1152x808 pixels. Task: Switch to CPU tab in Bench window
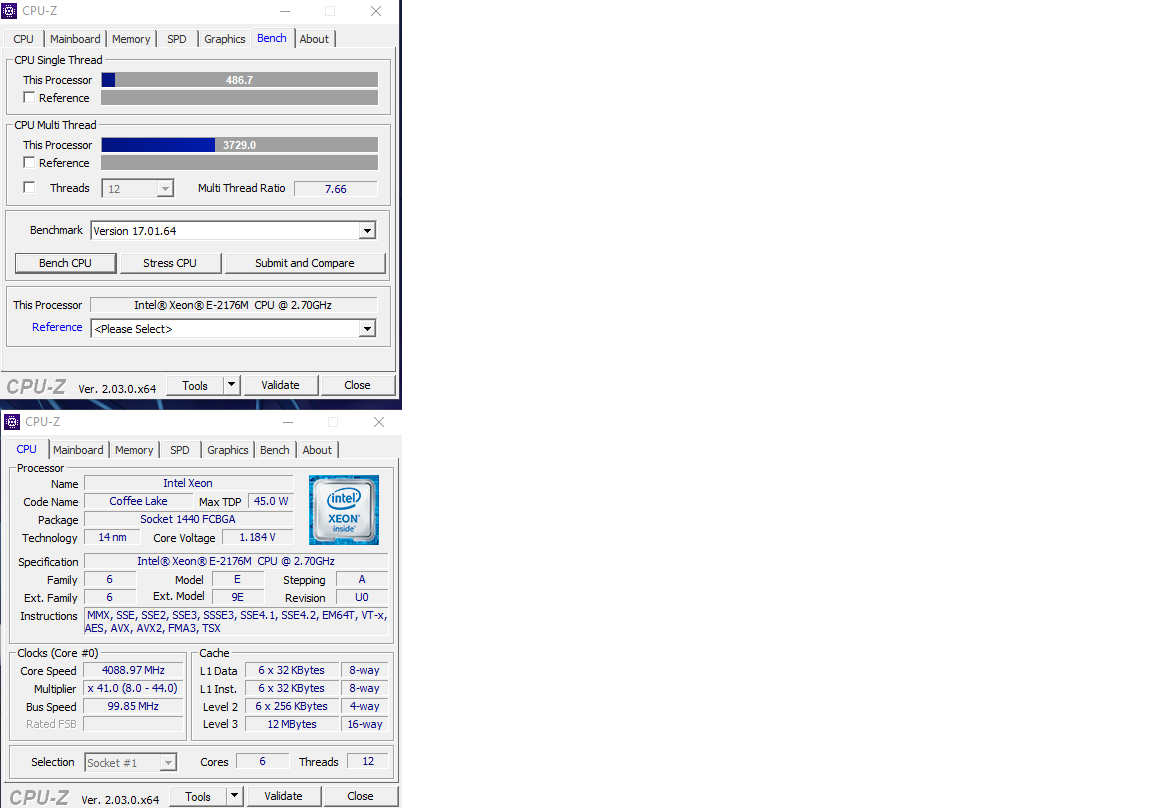[x=24, y=39]
